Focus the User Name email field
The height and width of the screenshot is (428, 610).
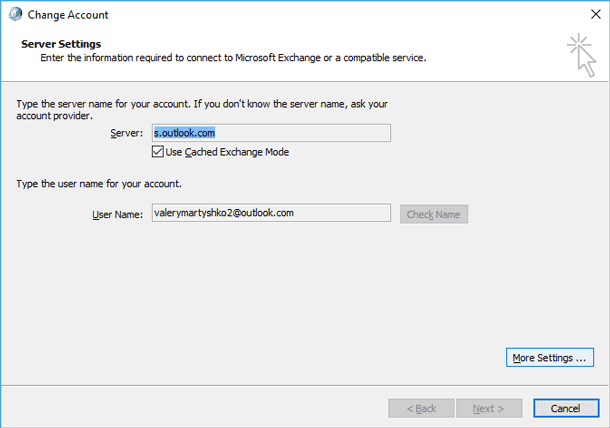click(x=271, y=213)
